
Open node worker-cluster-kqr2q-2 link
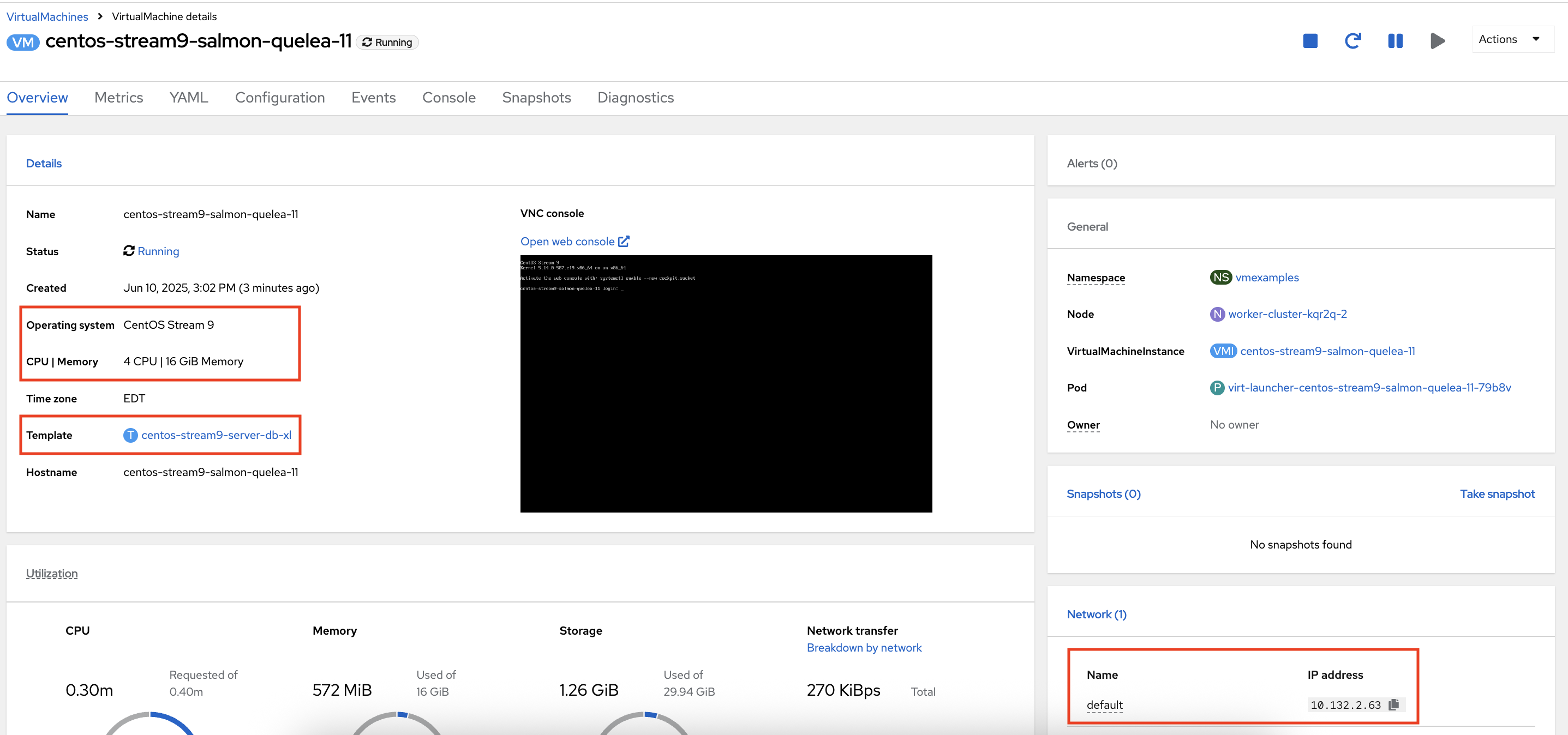coord(1288,314)
